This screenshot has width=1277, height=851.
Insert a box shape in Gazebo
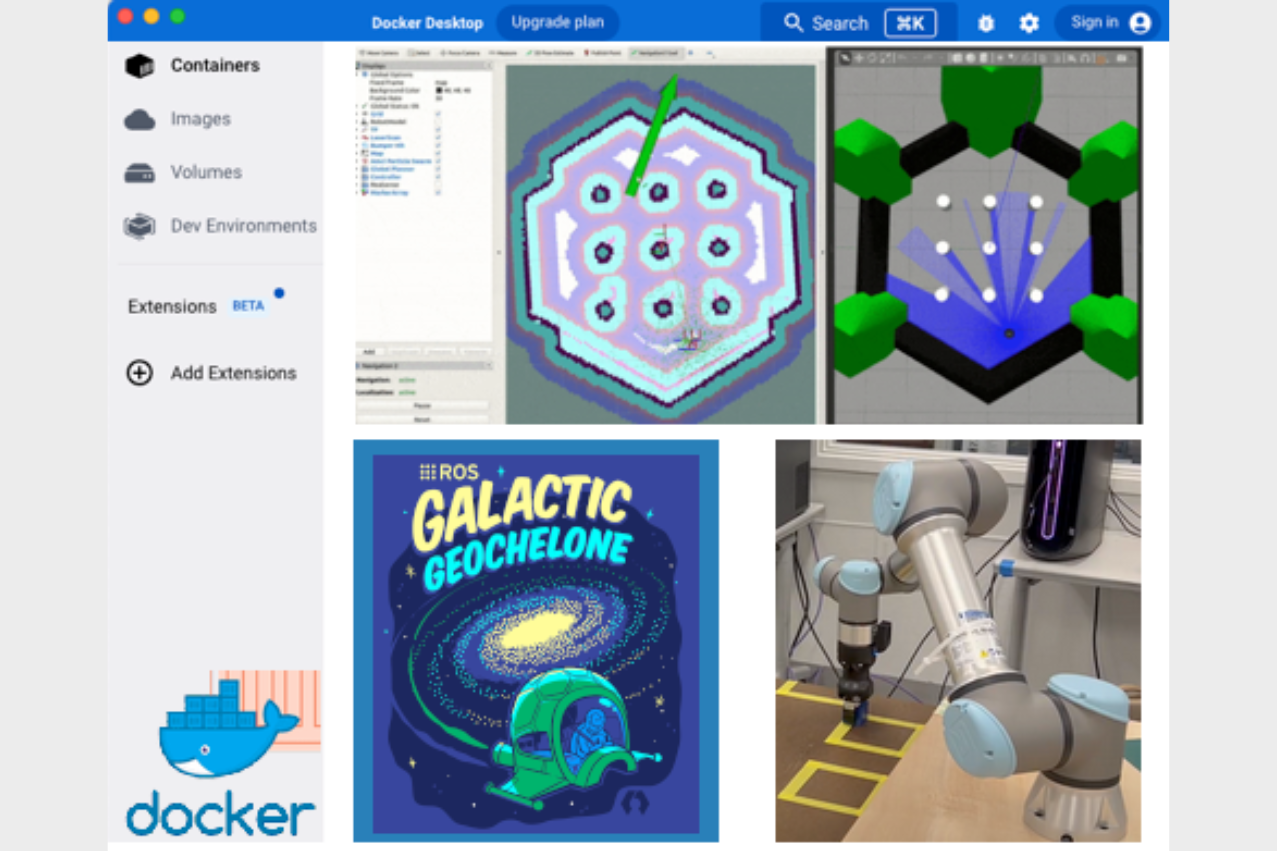click(957, 58)
